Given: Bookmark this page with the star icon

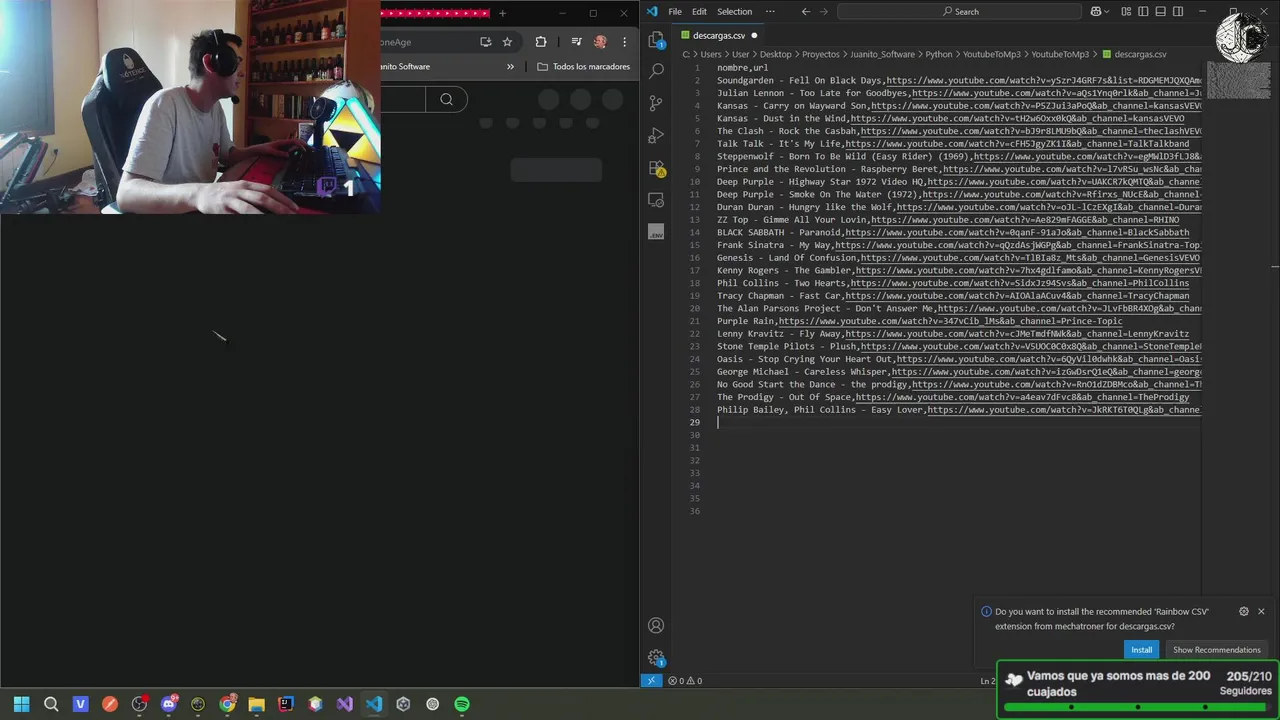Looking at the screenshot, I should (x=507, y=42).
